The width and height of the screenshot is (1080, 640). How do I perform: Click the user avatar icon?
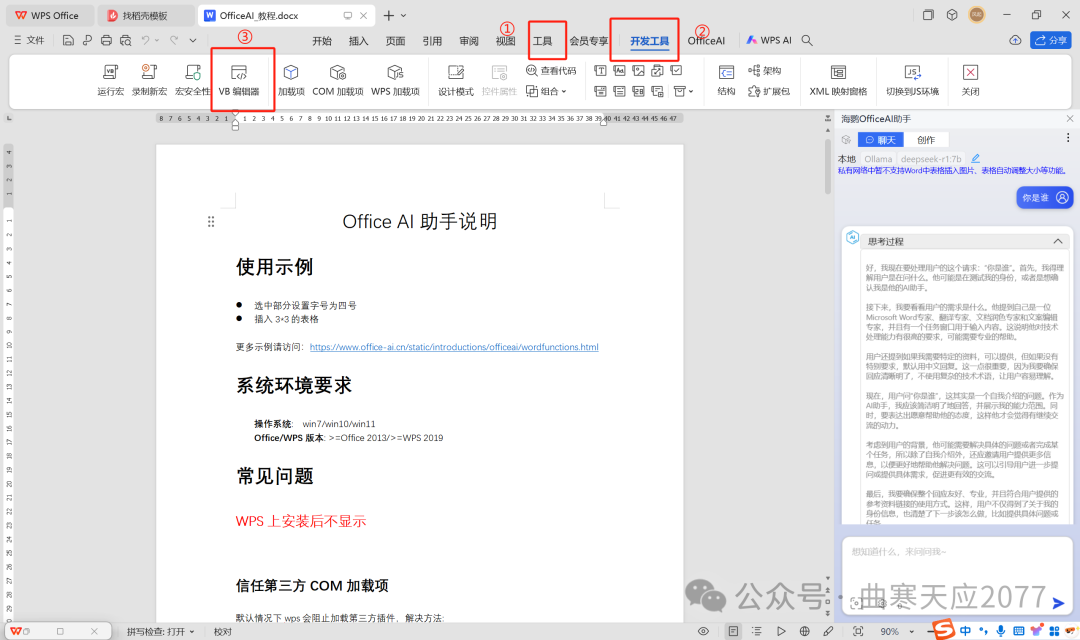pos(977,14)
